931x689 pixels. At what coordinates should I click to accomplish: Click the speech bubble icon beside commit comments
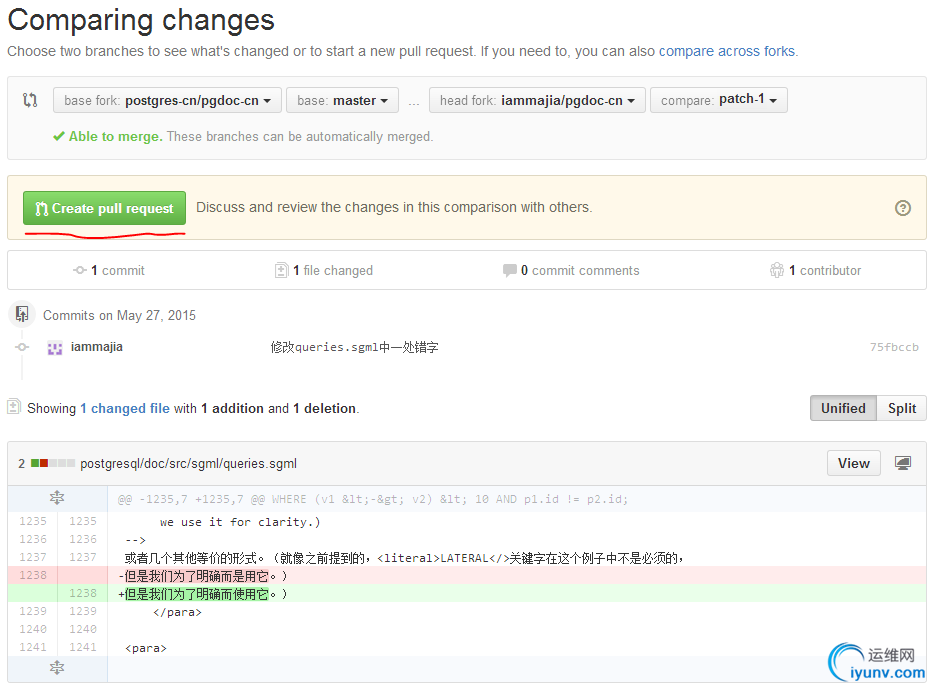[509, 270]
